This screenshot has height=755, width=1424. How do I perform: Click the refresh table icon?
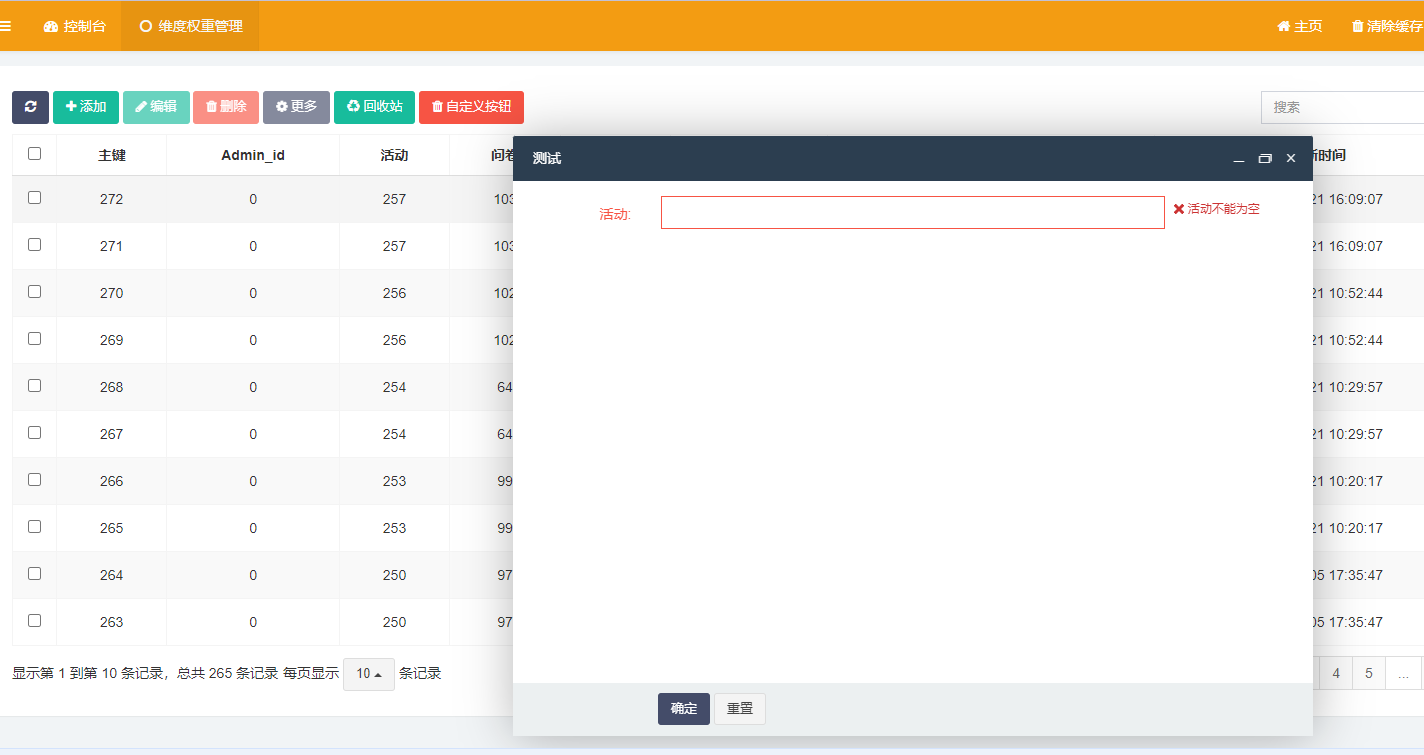tap(30, 107)
